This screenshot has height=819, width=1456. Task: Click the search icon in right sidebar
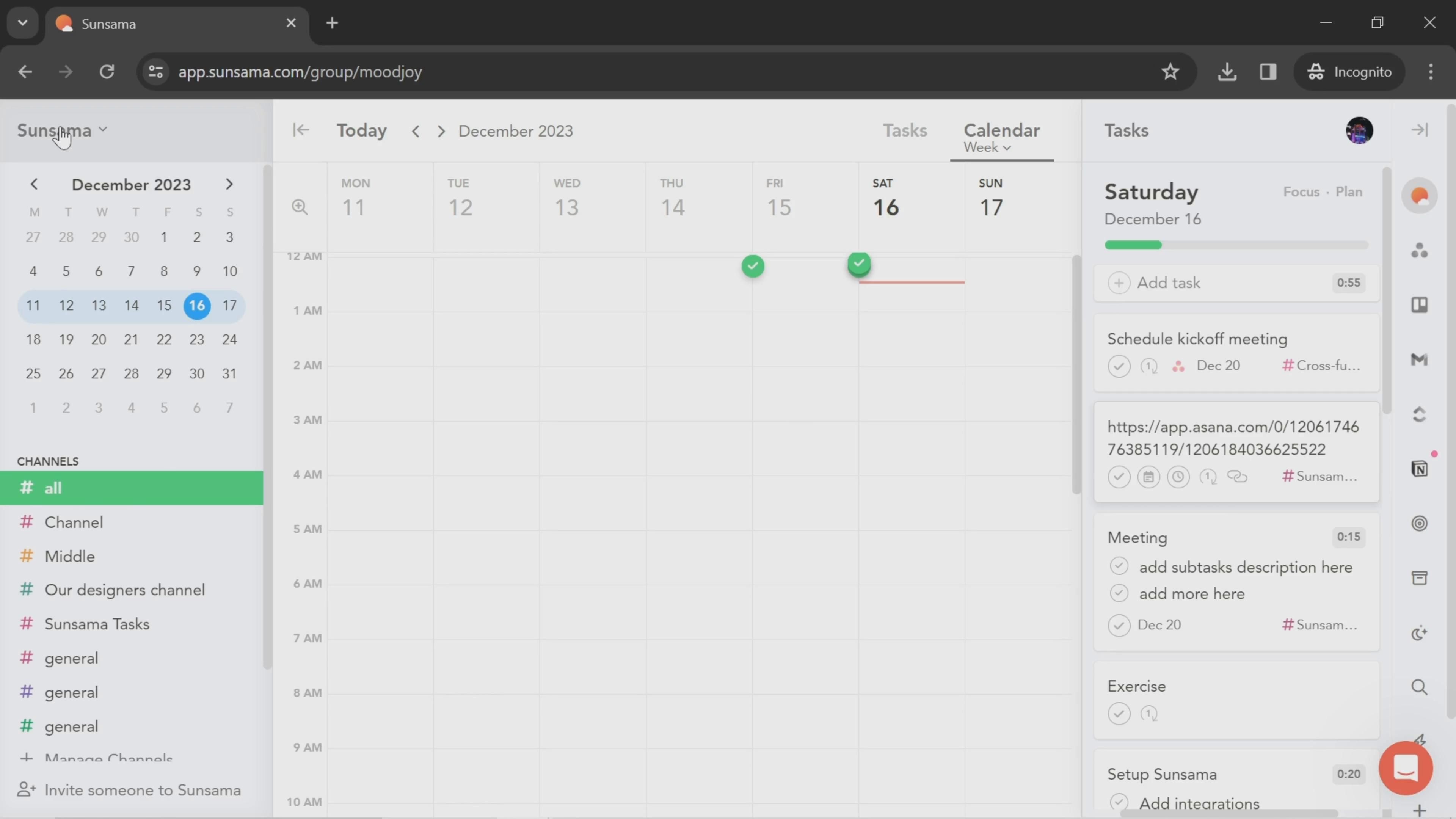1419,687
